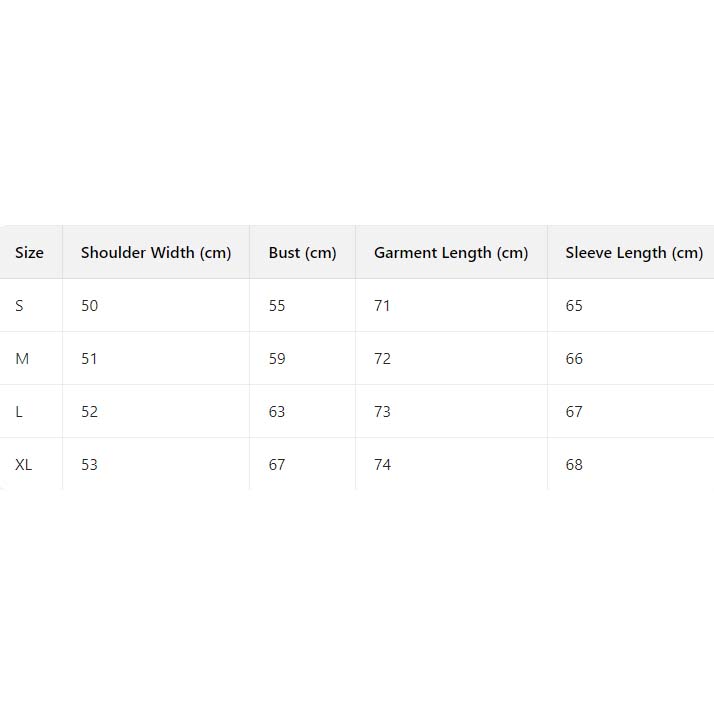Select bust value 63 for size L
This screenshot has height=713, width=714.
[x=277, y=412]
